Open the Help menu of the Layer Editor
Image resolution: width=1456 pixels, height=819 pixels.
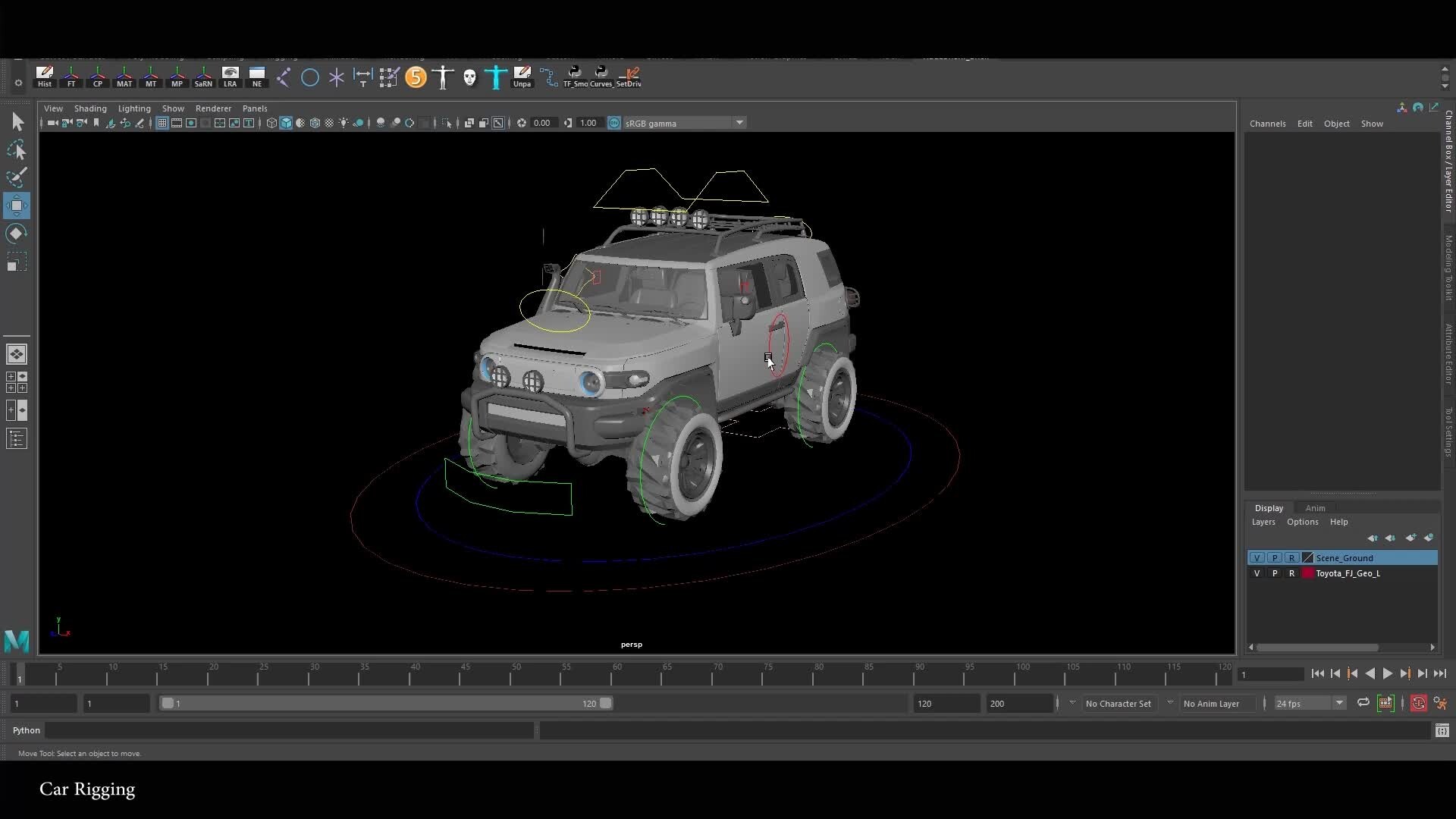pyautogui.click(x=1338, y=522)
